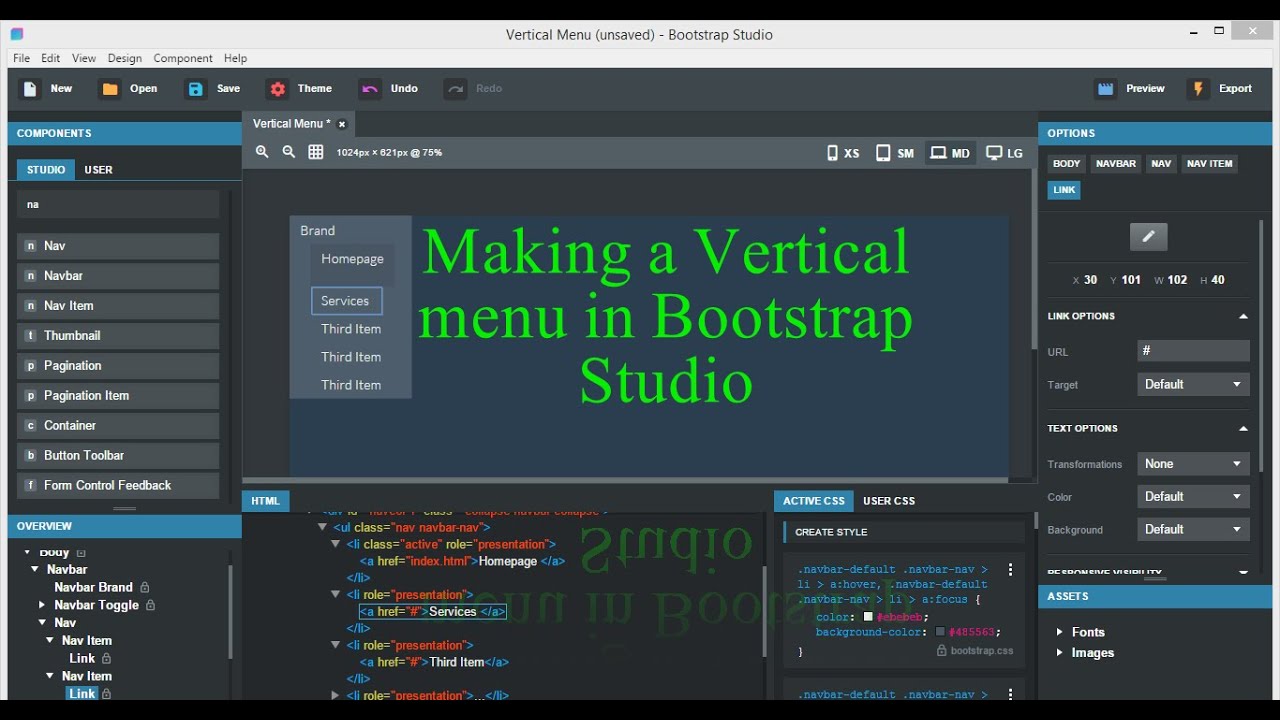Close the Vertical Menu tab
The height and width of the screenshot is (720, 1280).
point(342,124)
